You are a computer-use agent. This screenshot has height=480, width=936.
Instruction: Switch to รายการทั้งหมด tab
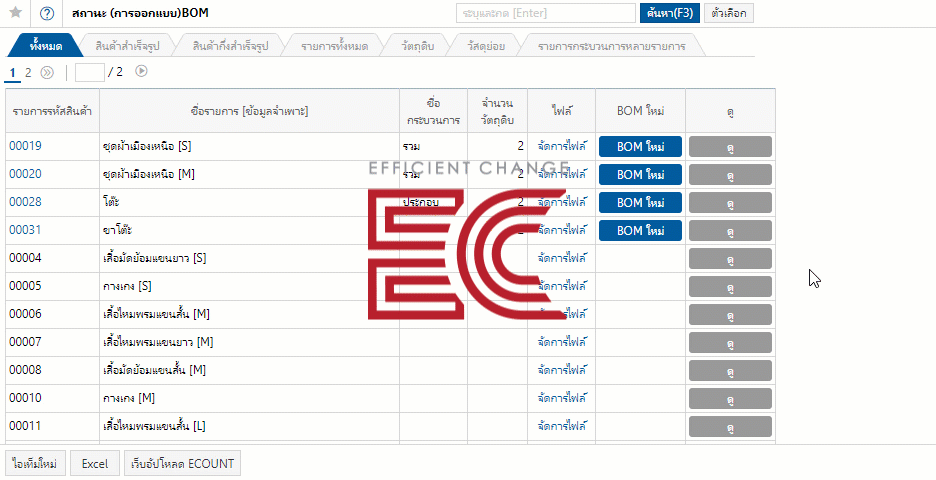334,46
